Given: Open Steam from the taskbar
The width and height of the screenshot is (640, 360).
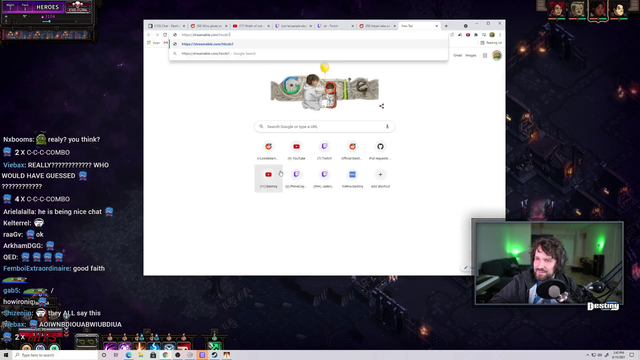Looking at the screenshot, I should coord(214,355).
